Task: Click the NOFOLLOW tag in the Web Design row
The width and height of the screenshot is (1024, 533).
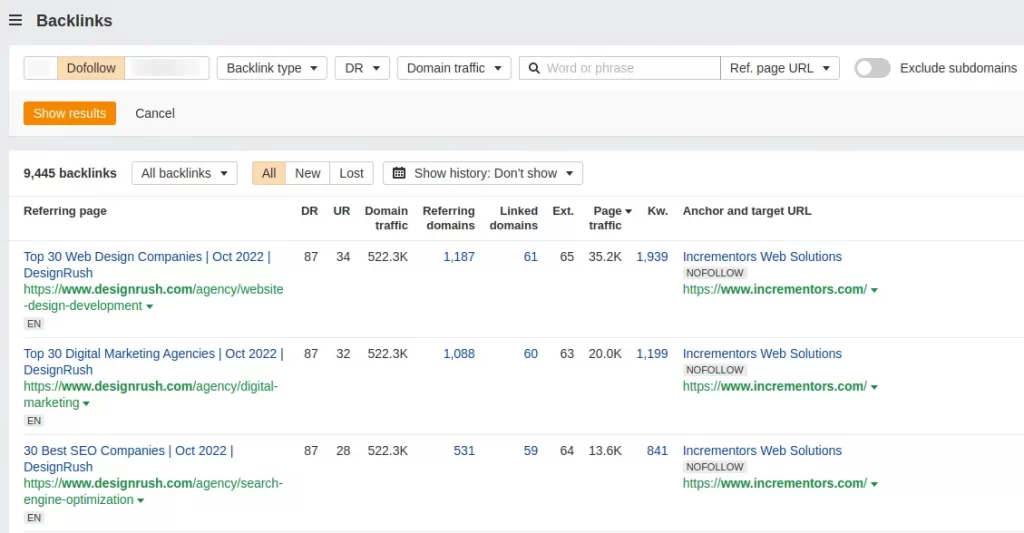Action: coord(715,273)
